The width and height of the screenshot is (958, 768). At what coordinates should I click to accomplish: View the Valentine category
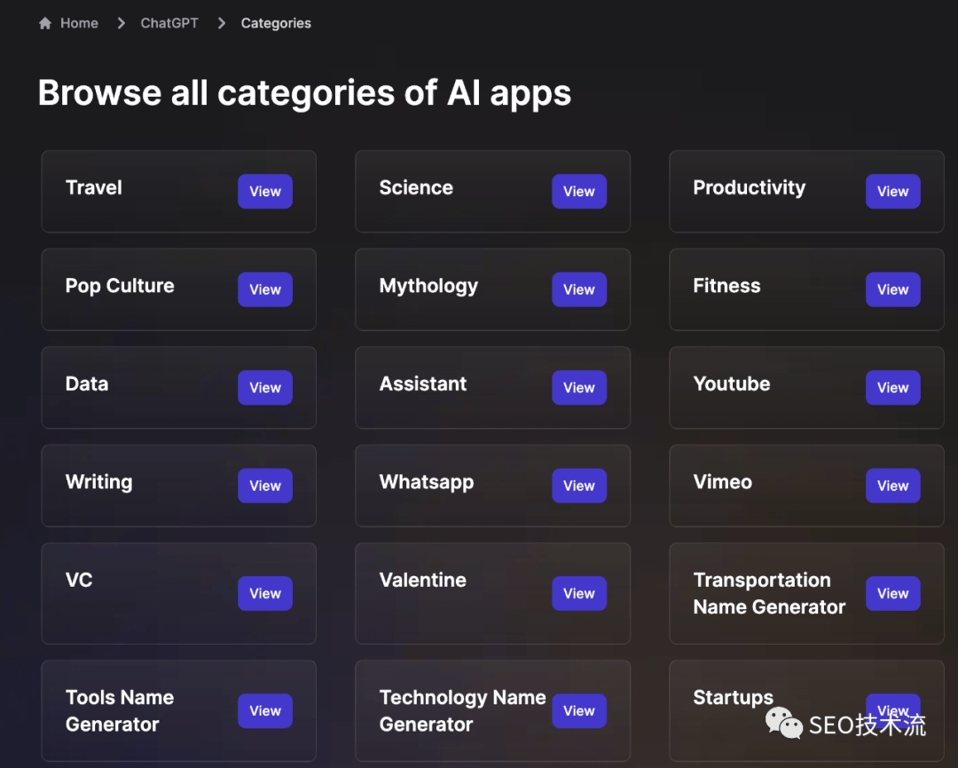[x=579, y=593]
